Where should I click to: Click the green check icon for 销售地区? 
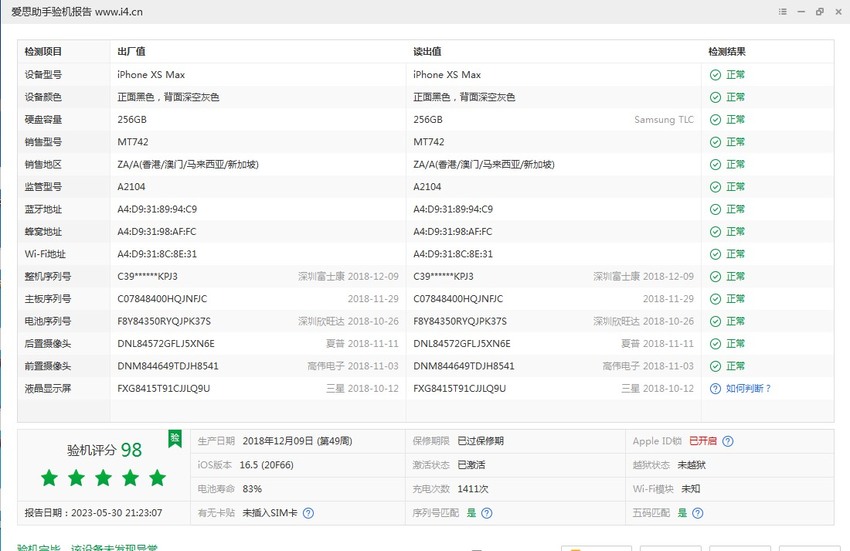[x=716, y=164]
